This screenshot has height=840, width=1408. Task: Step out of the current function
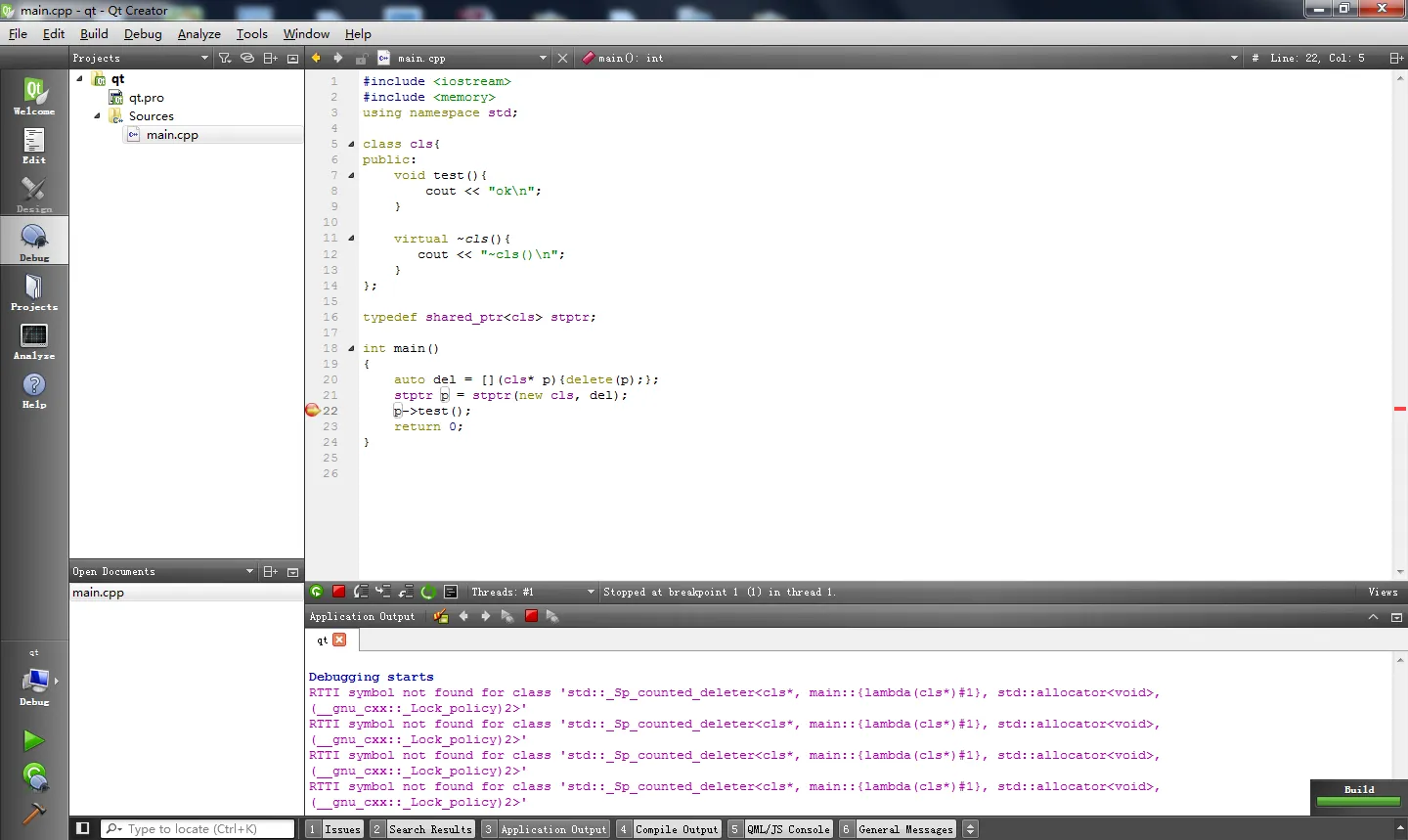[x=406, y=592]
